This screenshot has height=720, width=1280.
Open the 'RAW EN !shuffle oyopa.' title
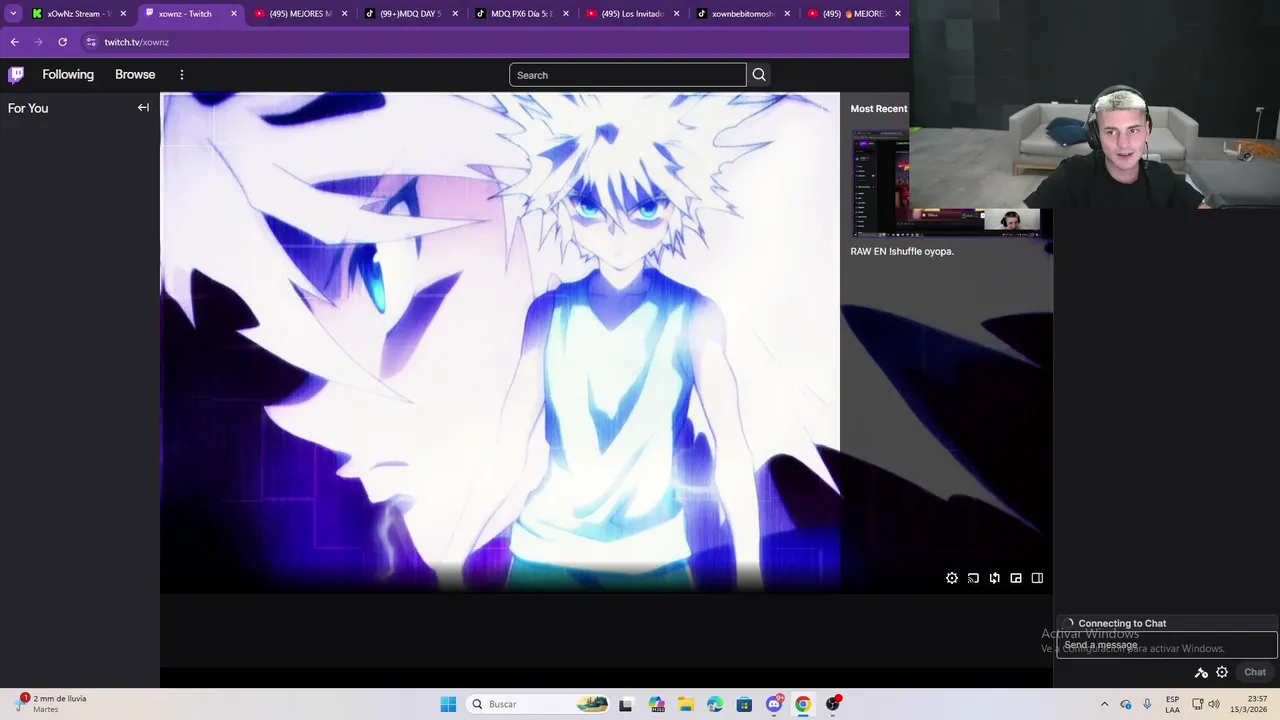pyautogui.click(x=902, y=251)
